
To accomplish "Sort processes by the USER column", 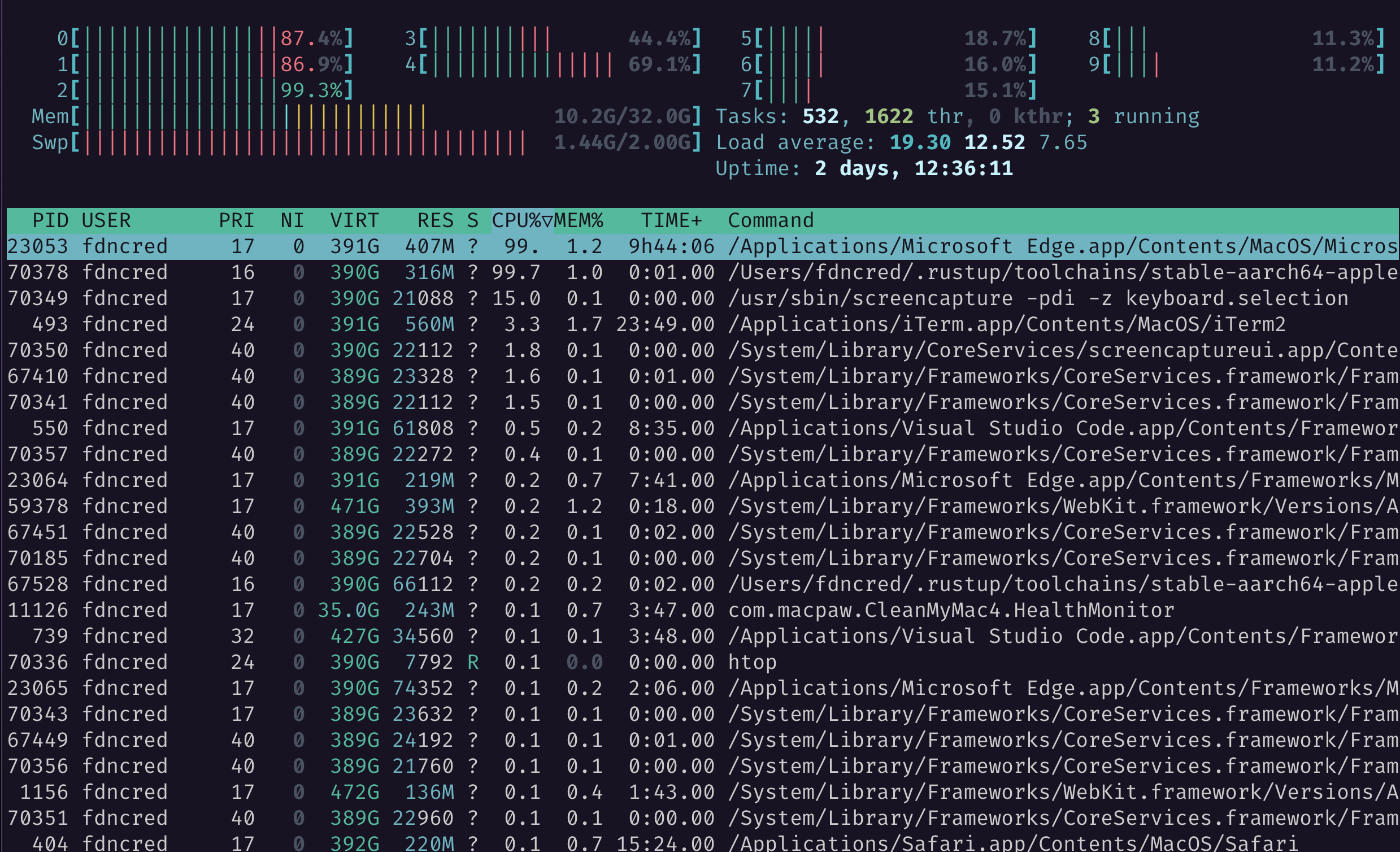I will pyautogui.click(x=107, y=220).
